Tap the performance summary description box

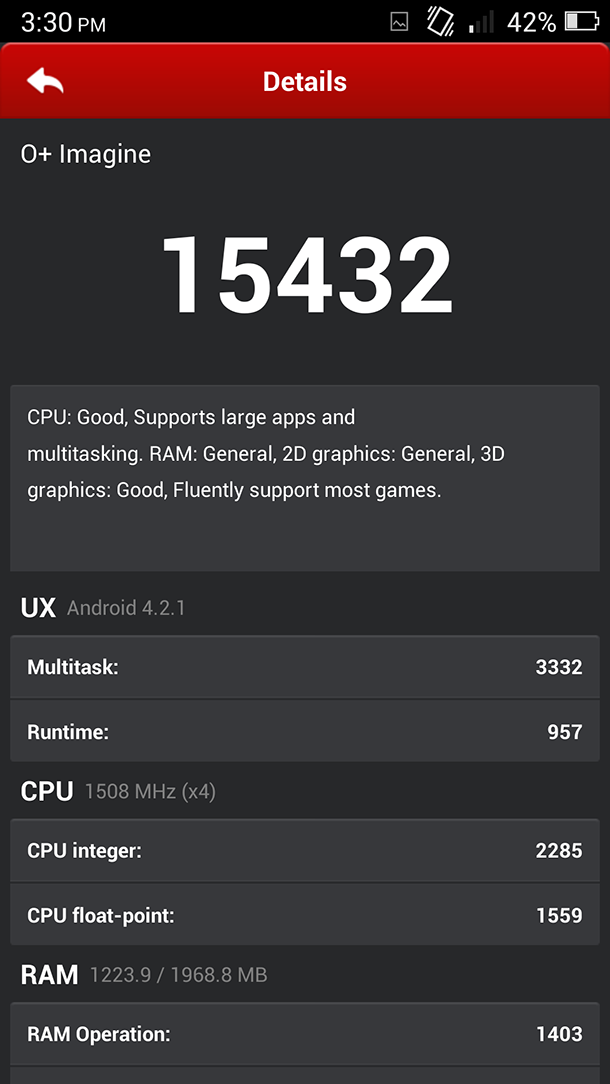point(305,477)
